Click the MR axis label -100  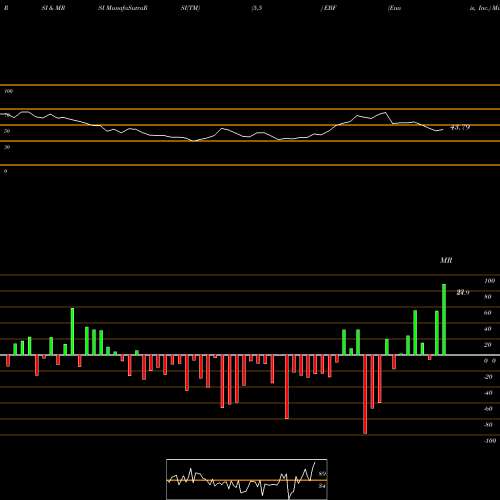tap(489, 441)
